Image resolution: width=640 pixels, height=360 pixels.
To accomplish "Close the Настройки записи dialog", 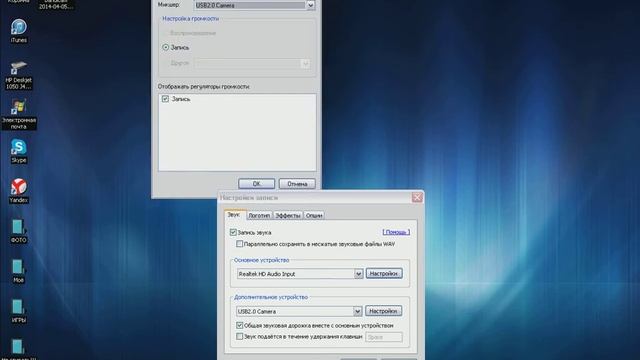I will (x=417, y=198).
